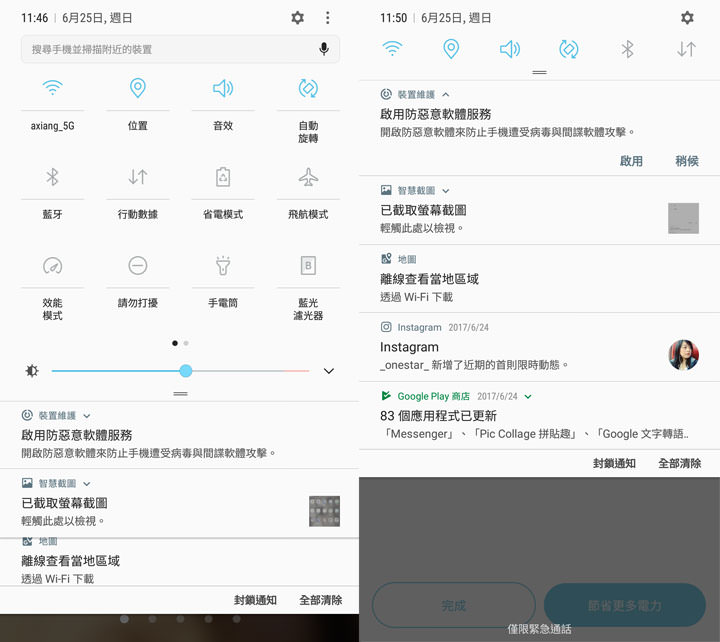Open the 83 個應用程式已更新 notification
The height and width of the screenshot is (642, 720).
click(520, 424)
